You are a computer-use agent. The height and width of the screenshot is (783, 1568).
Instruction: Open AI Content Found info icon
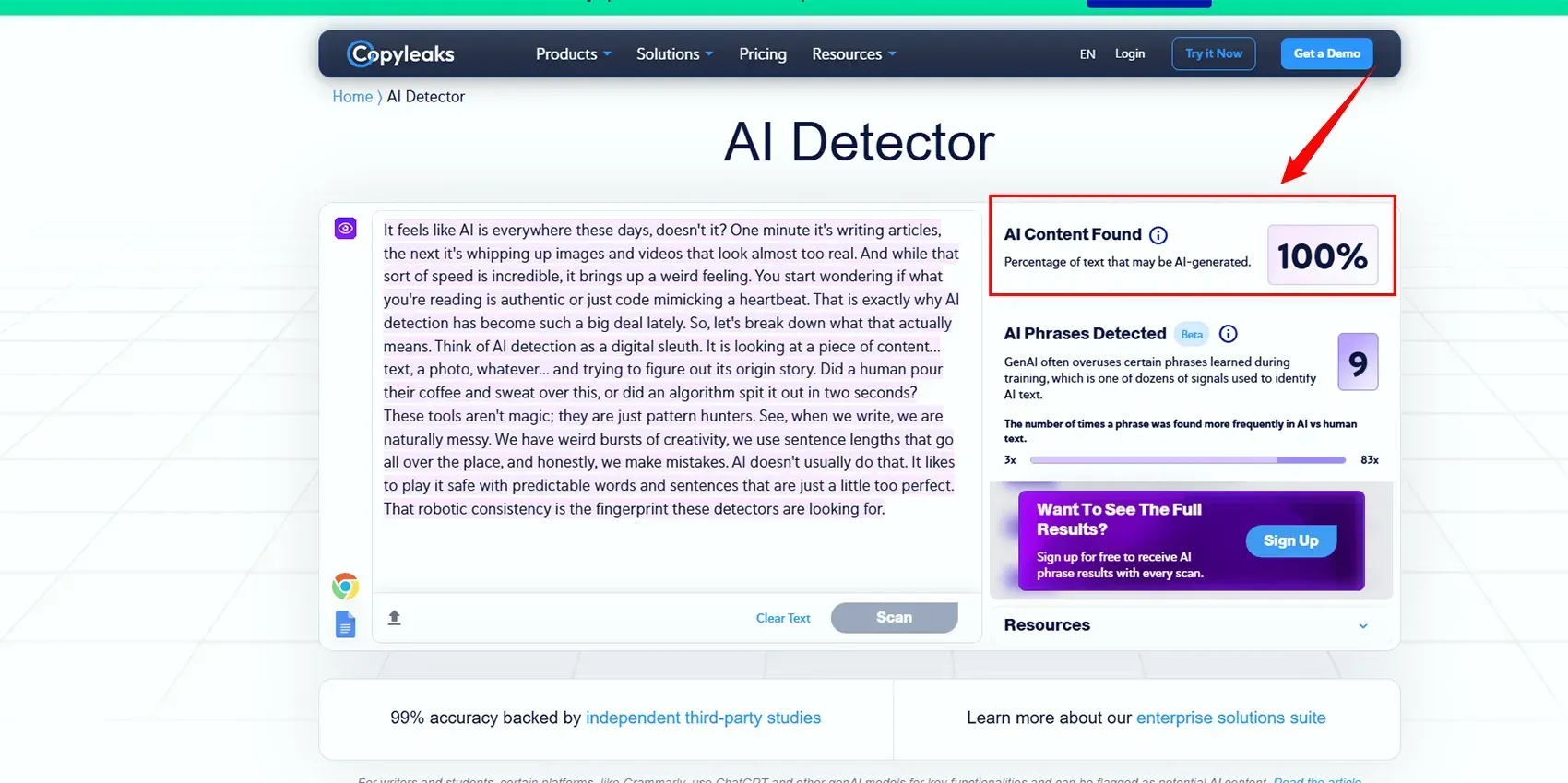[1158, 235]
